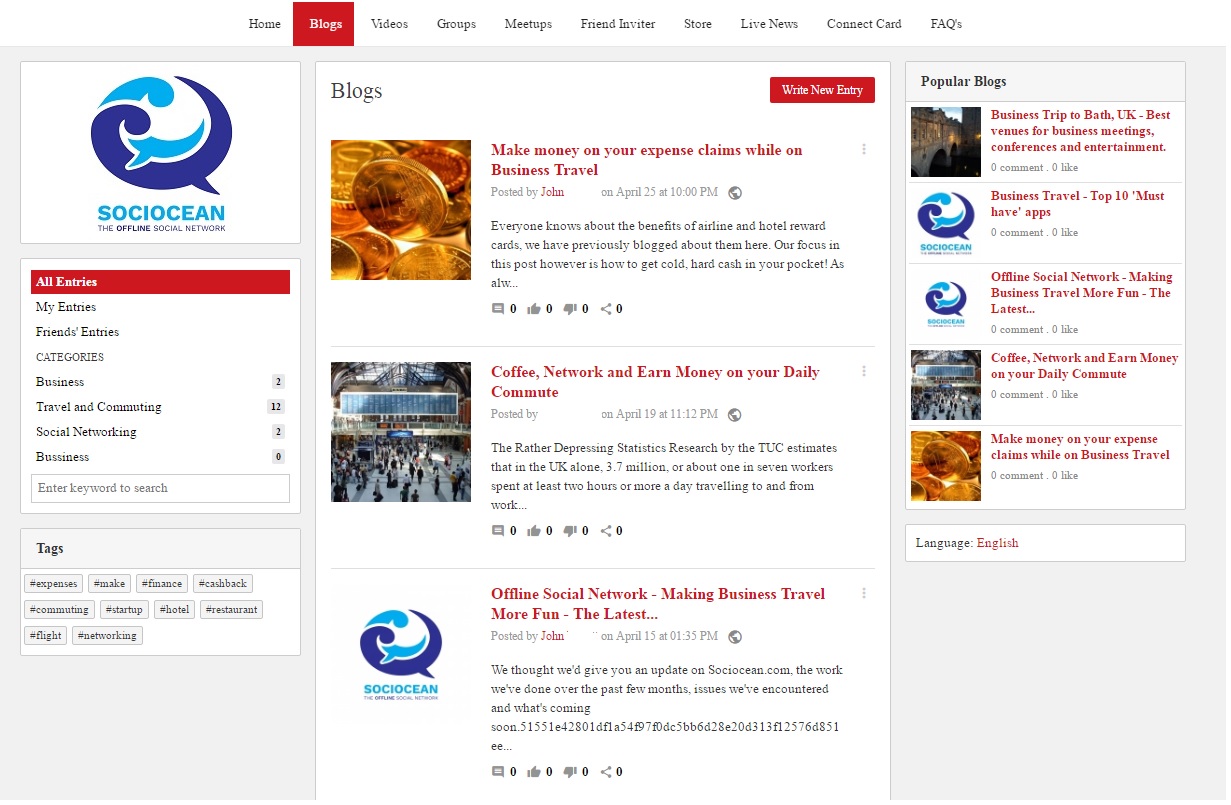Open the Groups navigation item

[456, 24]
